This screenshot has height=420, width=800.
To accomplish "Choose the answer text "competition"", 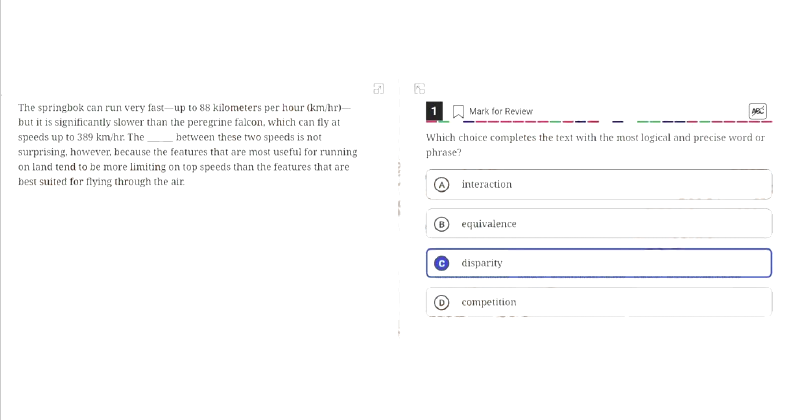I will [x=489, y=302].
